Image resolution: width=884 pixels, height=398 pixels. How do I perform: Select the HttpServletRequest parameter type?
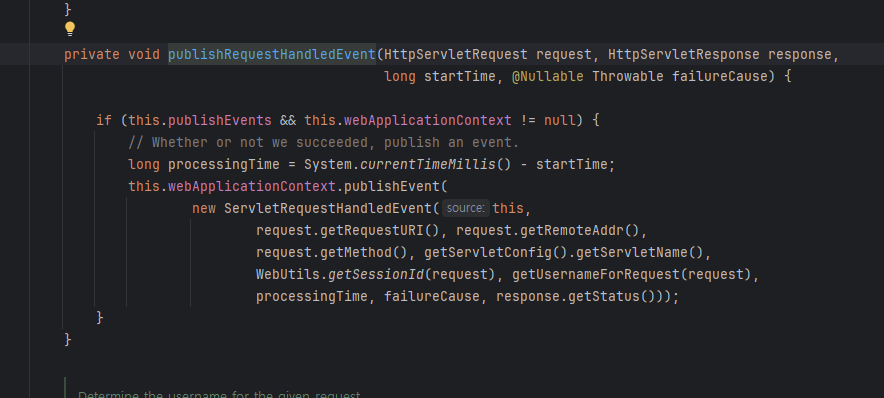click(456, 55)
